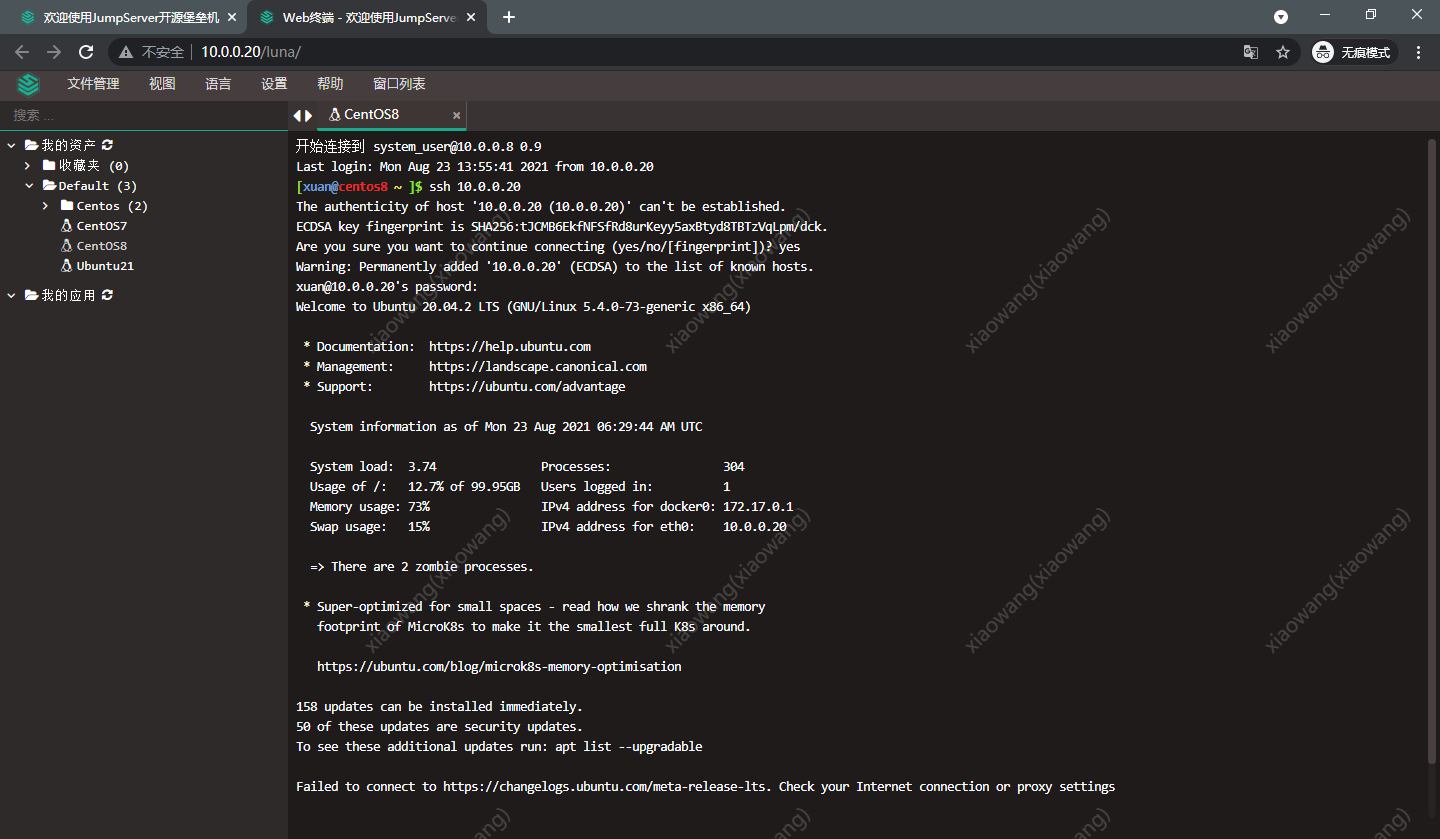
Task: Expand the Centos (2) folder
Action: 47,206
